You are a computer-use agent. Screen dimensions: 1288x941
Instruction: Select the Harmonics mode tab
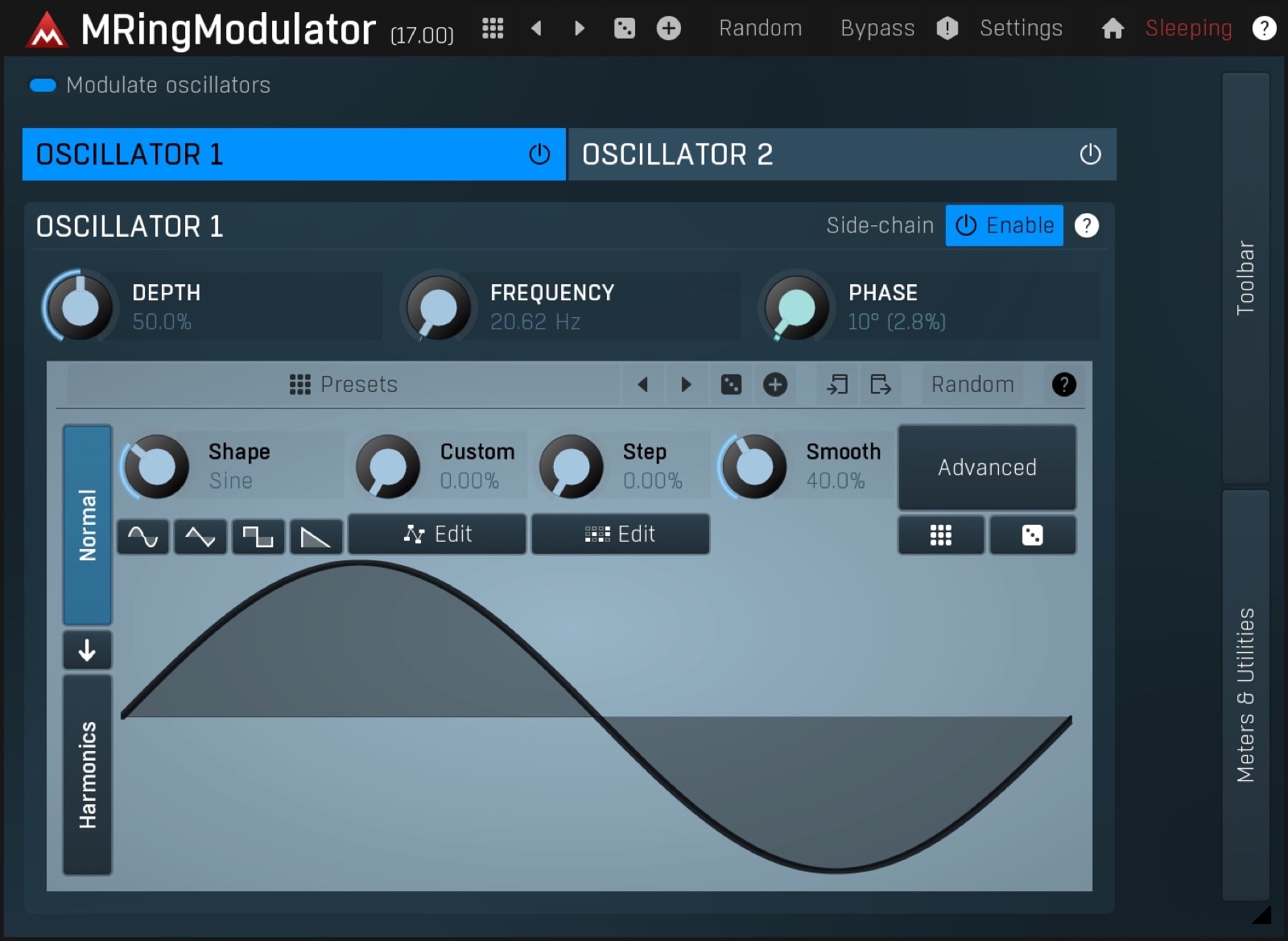coord(87,774)
